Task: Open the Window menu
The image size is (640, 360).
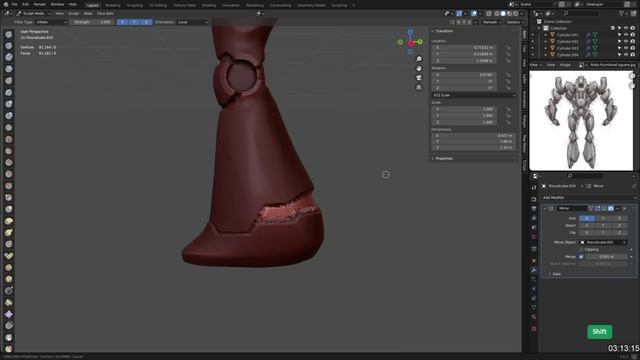Action: pyautogui.click(x=57, y=4)
